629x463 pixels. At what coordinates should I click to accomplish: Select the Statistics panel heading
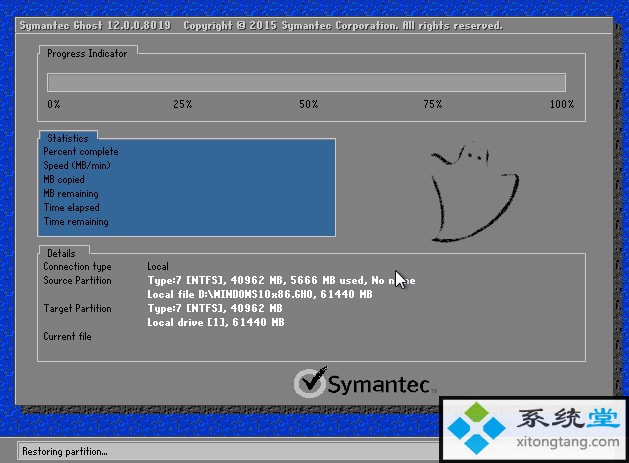point(68,138)
